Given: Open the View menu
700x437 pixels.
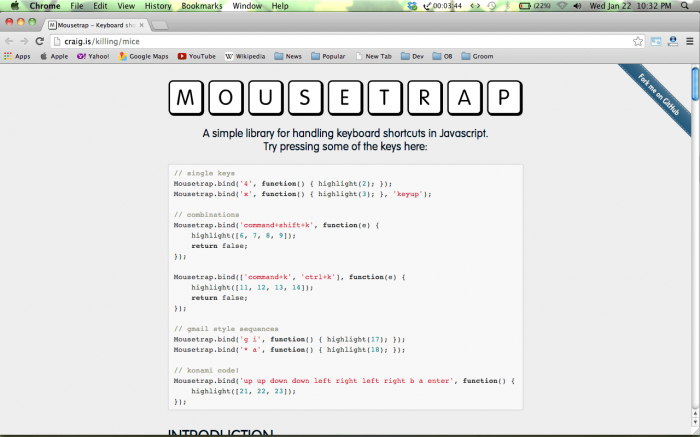Looking at the screenshot, I should (x=126, y=6).
